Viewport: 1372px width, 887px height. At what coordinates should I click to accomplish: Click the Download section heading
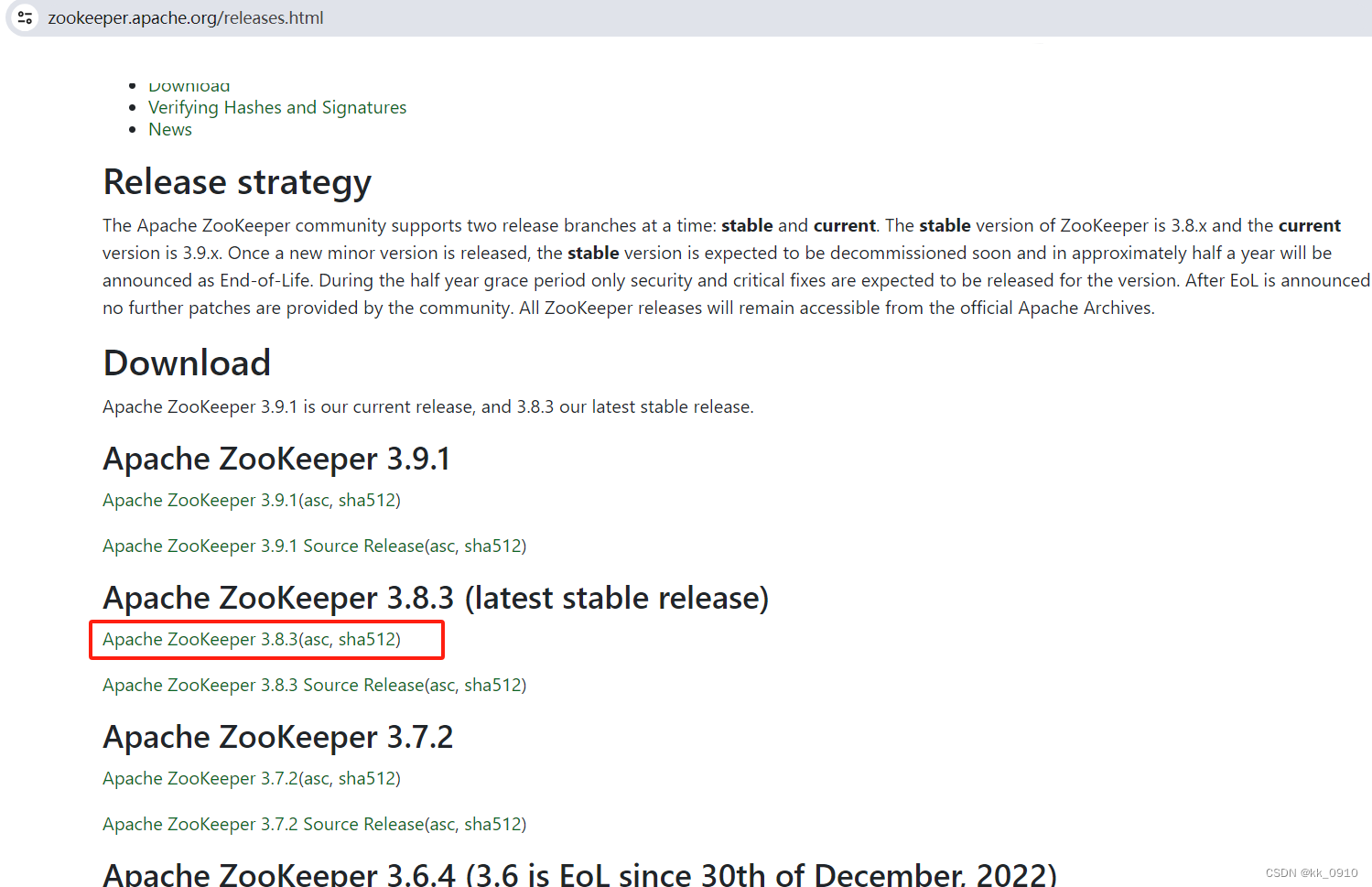coord(187,362)
